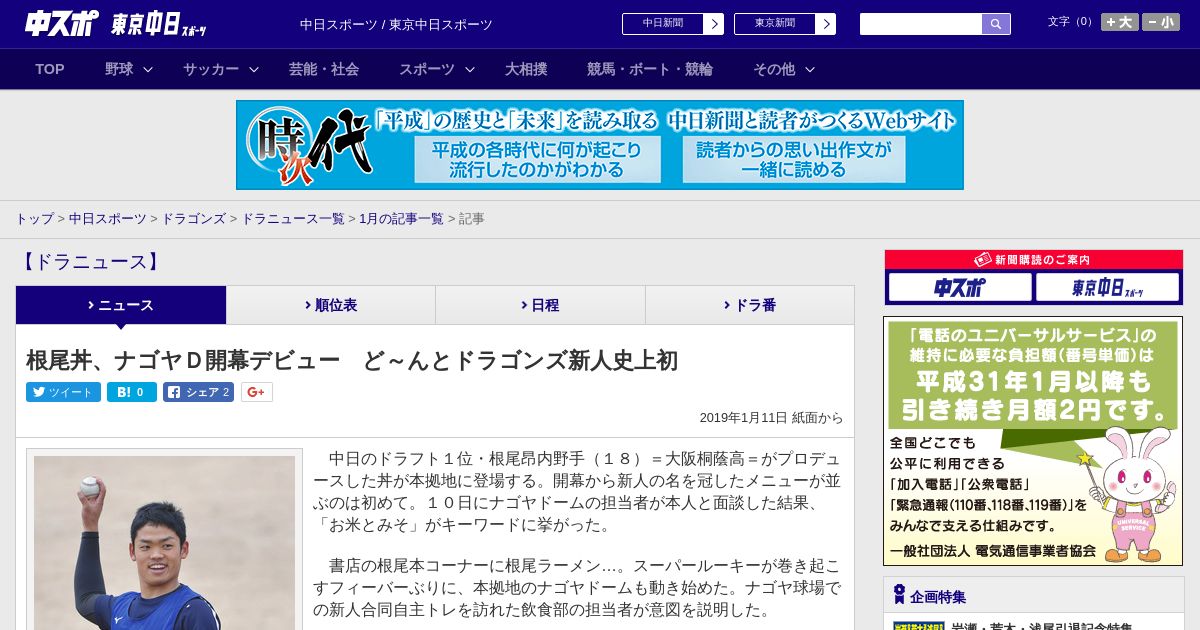Click the 中日スポーツ breadcrumb link

[x=108, y=218]
